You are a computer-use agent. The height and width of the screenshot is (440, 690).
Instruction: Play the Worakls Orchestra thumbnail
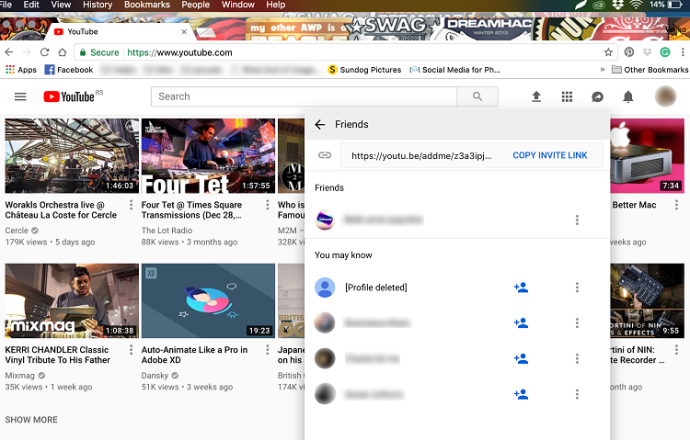point(72,156)
